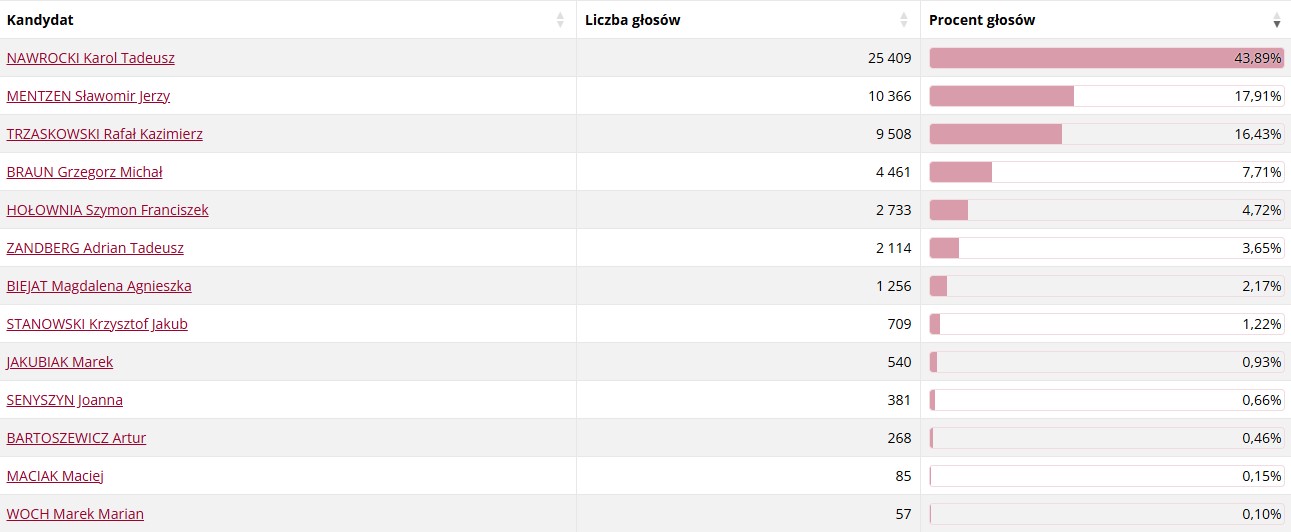Image resolution: width=1291 pixels, height=532 pixels.
Task: Click the 25 409 vote count cell
Action: tap(749, 58)
